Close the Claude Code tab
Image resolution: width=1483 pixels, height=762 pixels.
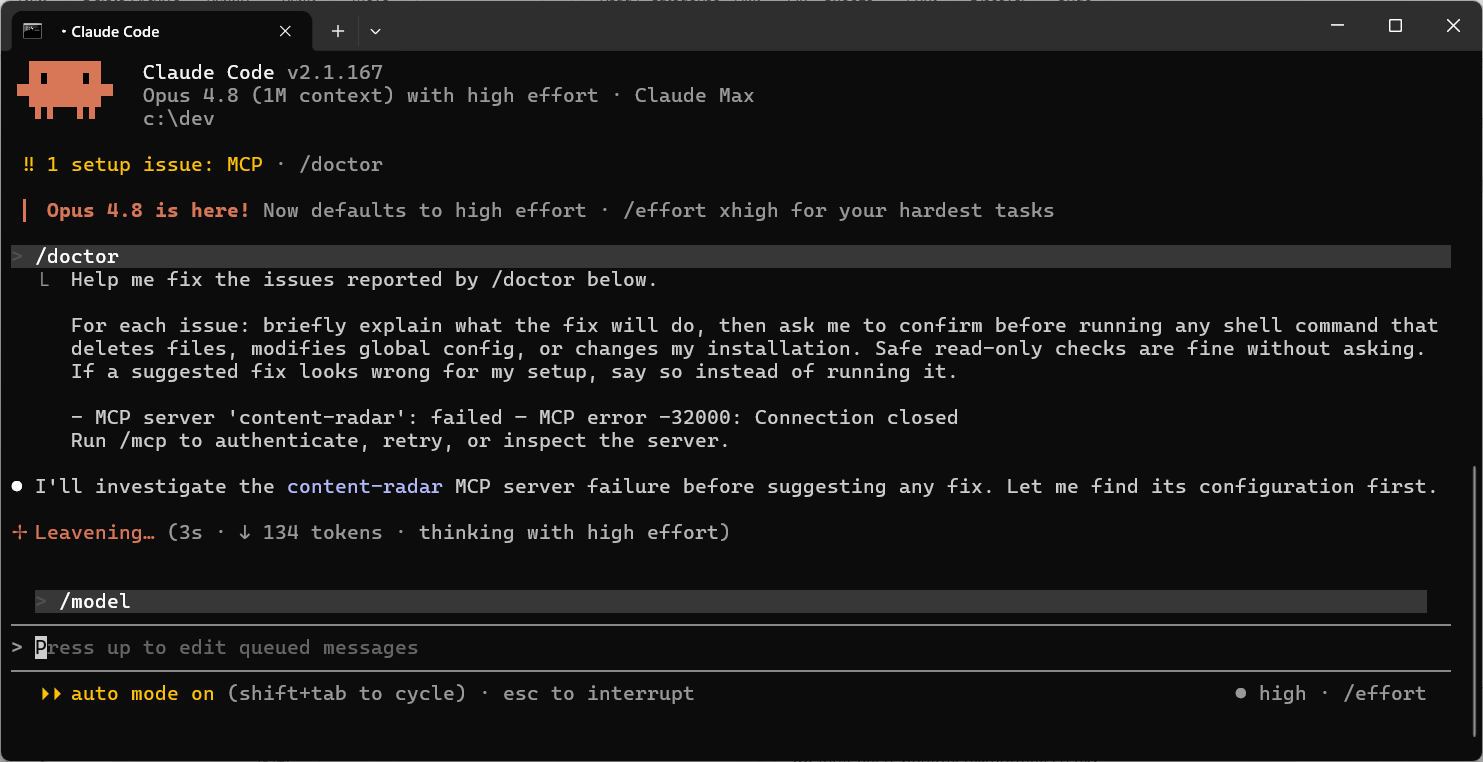(x=285, y=31)
